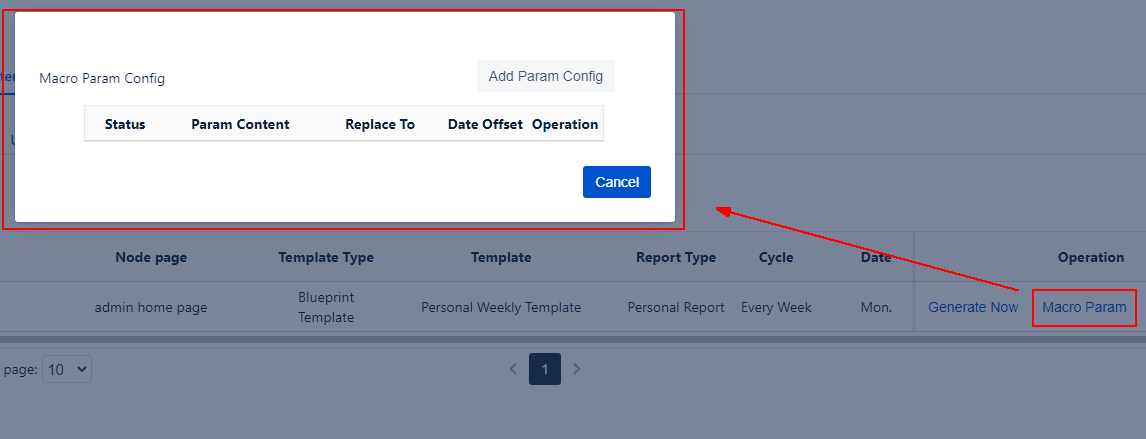Open the Macro Param link

[1084, 307]
